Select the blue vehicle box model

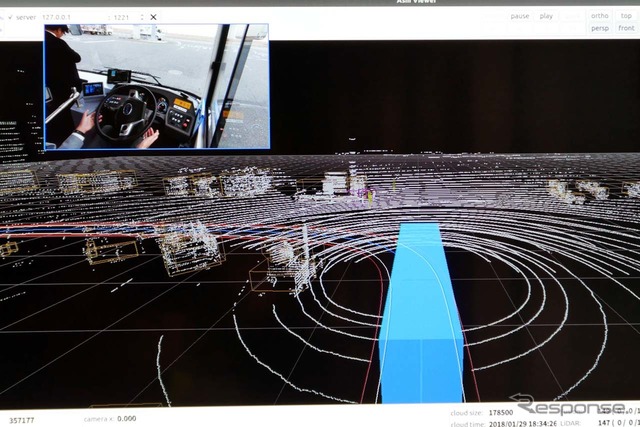[420, 312]
